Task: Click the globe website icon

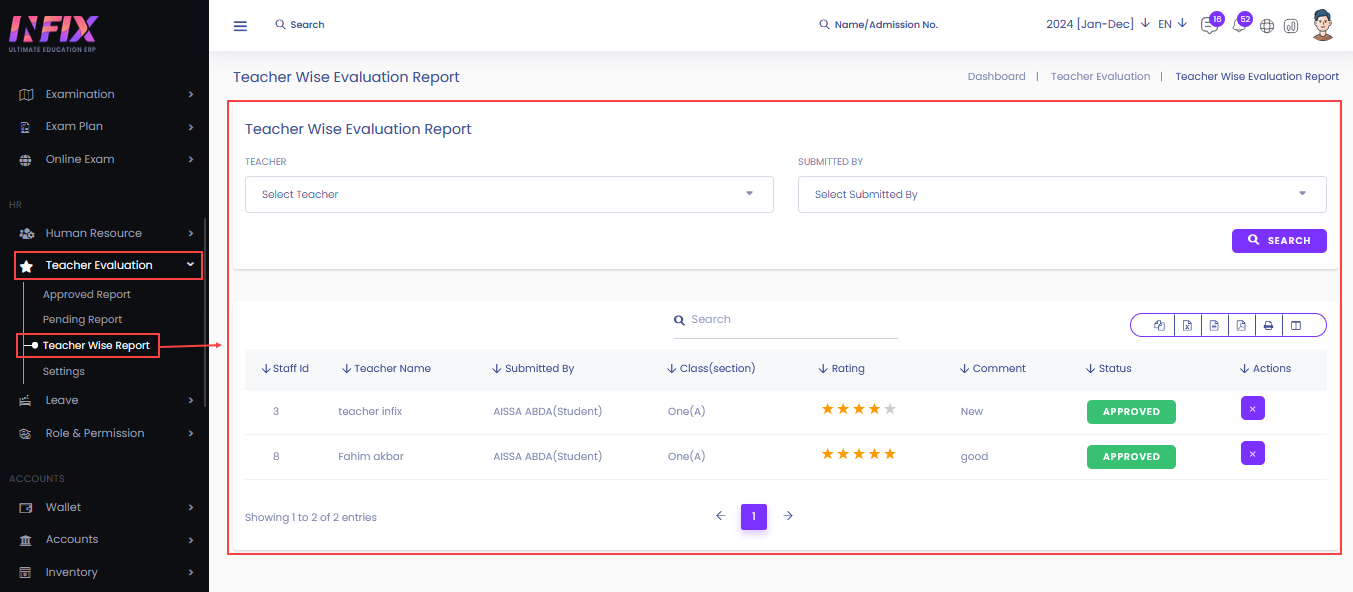Action: (1267, 26)
